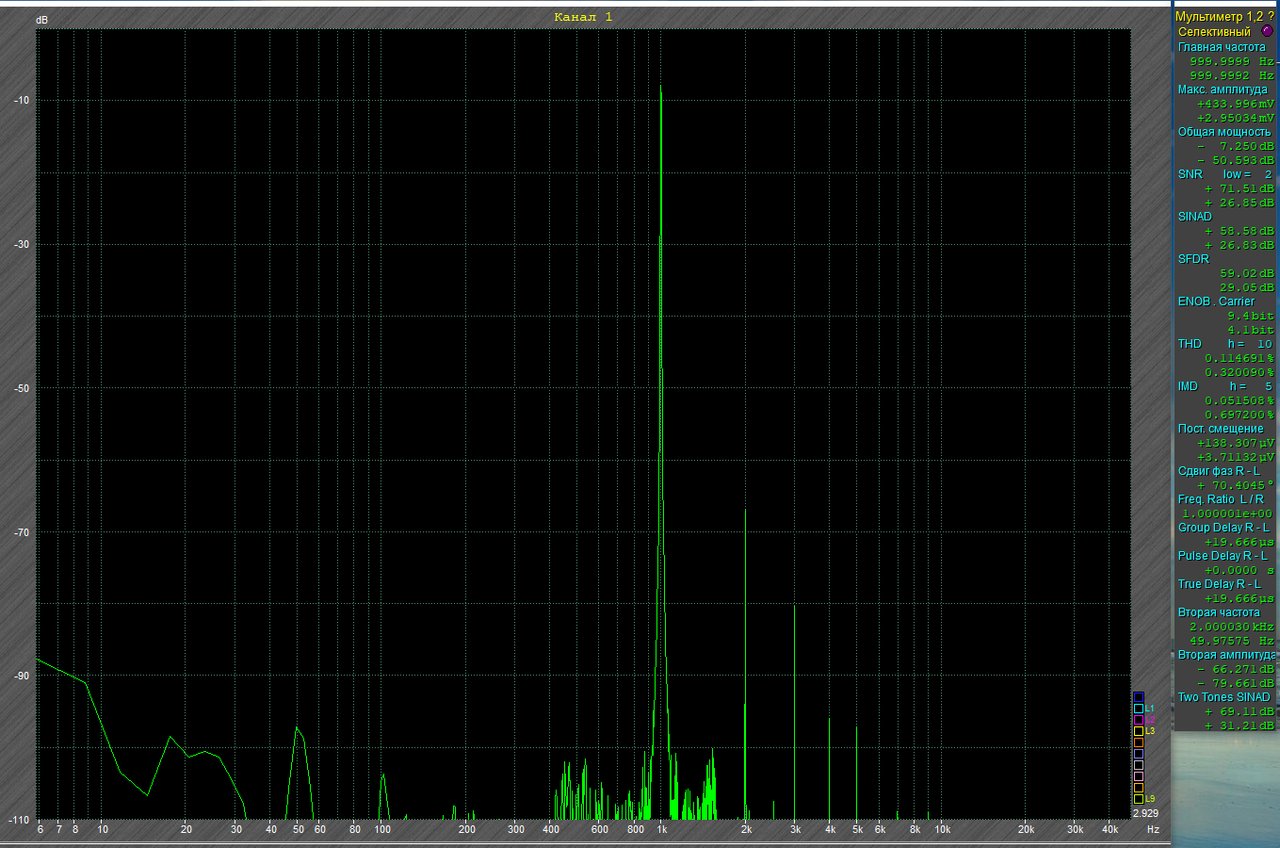The image size is (1280, 848).
Task: Click the SFDR label
Action: click(1192, 258)
